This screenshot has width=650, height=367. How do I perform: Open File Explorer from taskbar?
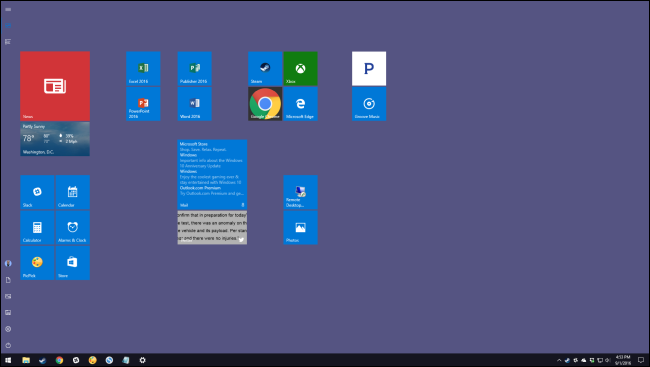tap(26, 360)
